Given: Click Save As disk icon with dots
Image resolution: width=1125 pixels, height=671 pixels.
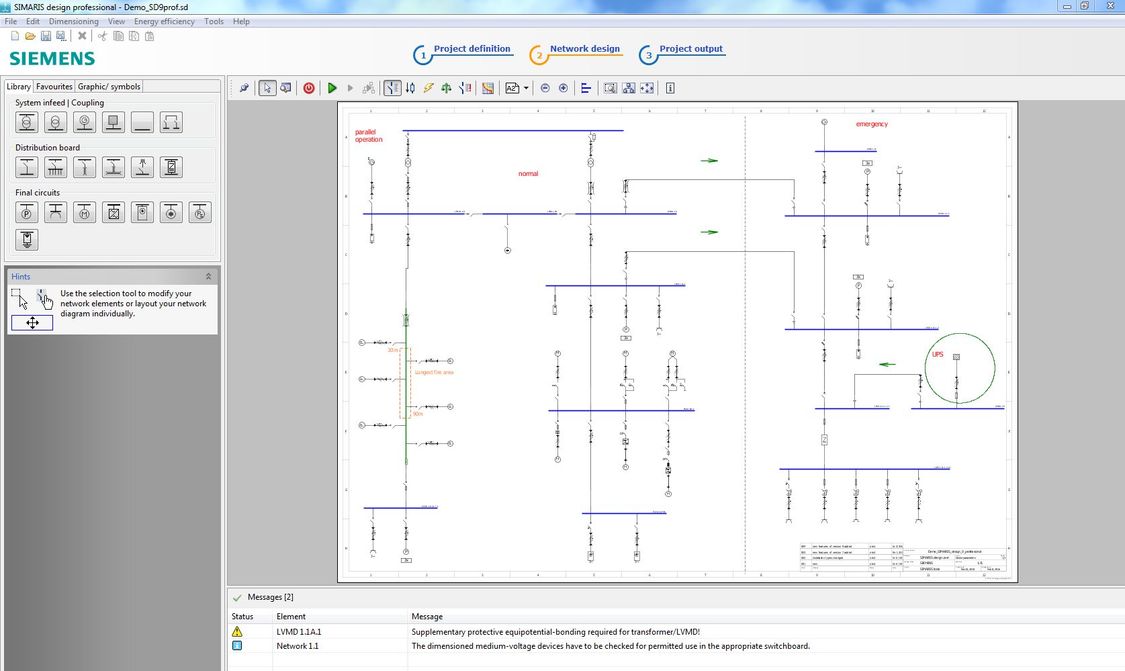Looking at the screenshot, I should [x=61, y=36].
